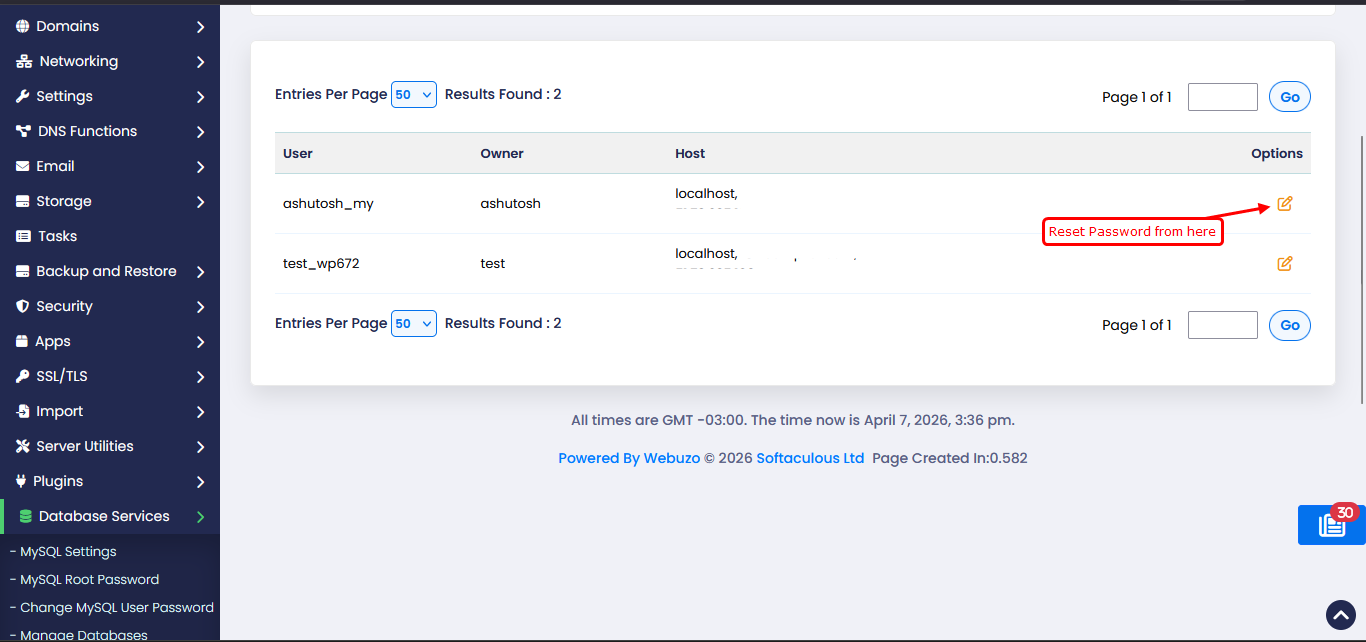1366x642 pixels.
Task: Click the scroll-to-top arrow icon
Action: [1340, 615]
